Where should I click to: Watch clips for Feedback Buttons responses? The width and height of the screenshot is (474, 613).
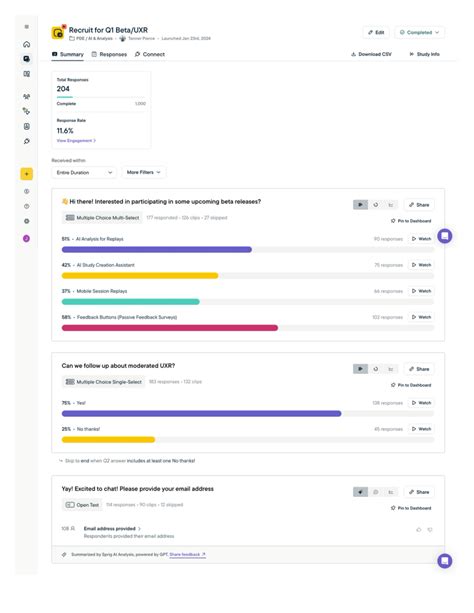(x=421, y=317)
